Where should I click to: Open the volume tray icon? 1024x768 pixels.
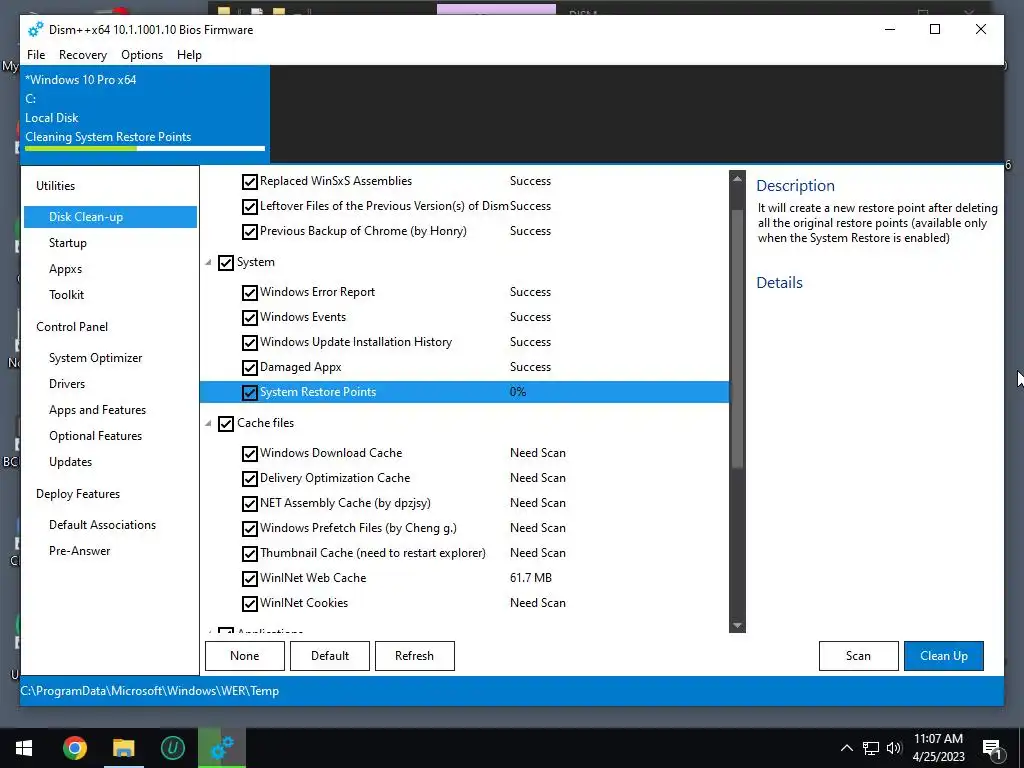tap(894, 748)
